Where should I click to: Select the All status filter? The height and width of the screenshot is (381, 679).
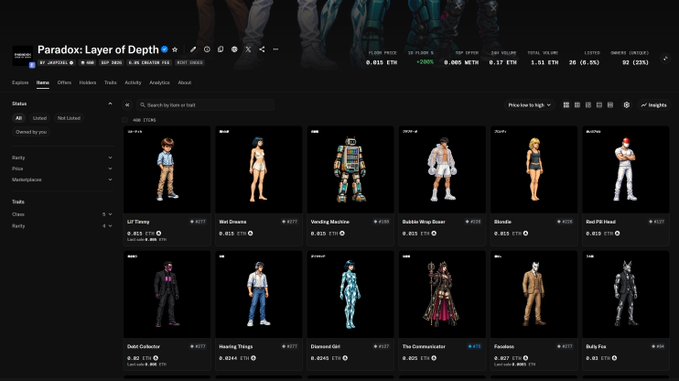tap(19, 118)
